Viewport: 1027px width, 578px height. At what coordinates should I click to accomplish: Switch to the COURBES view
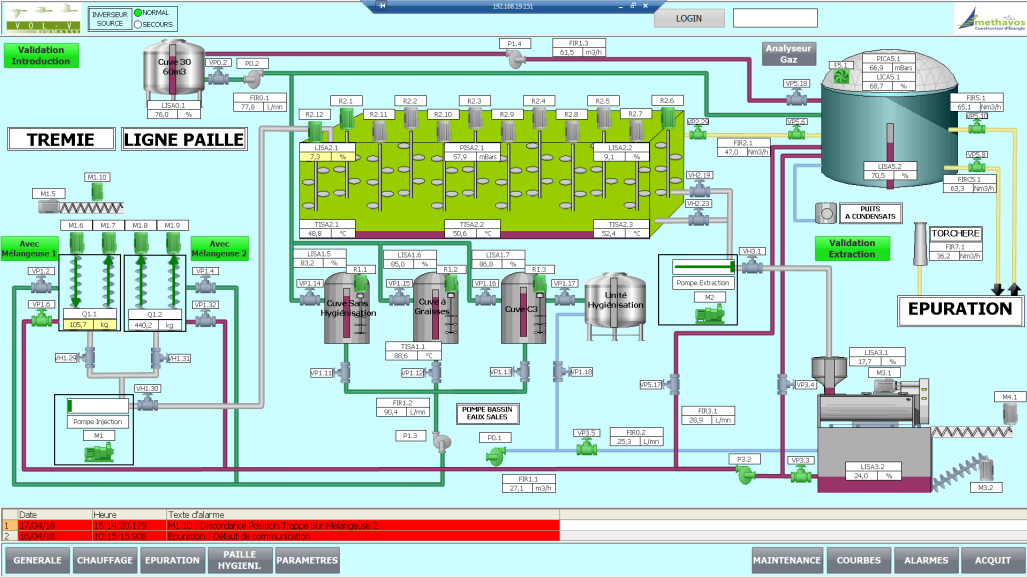(x=858, y=561)
